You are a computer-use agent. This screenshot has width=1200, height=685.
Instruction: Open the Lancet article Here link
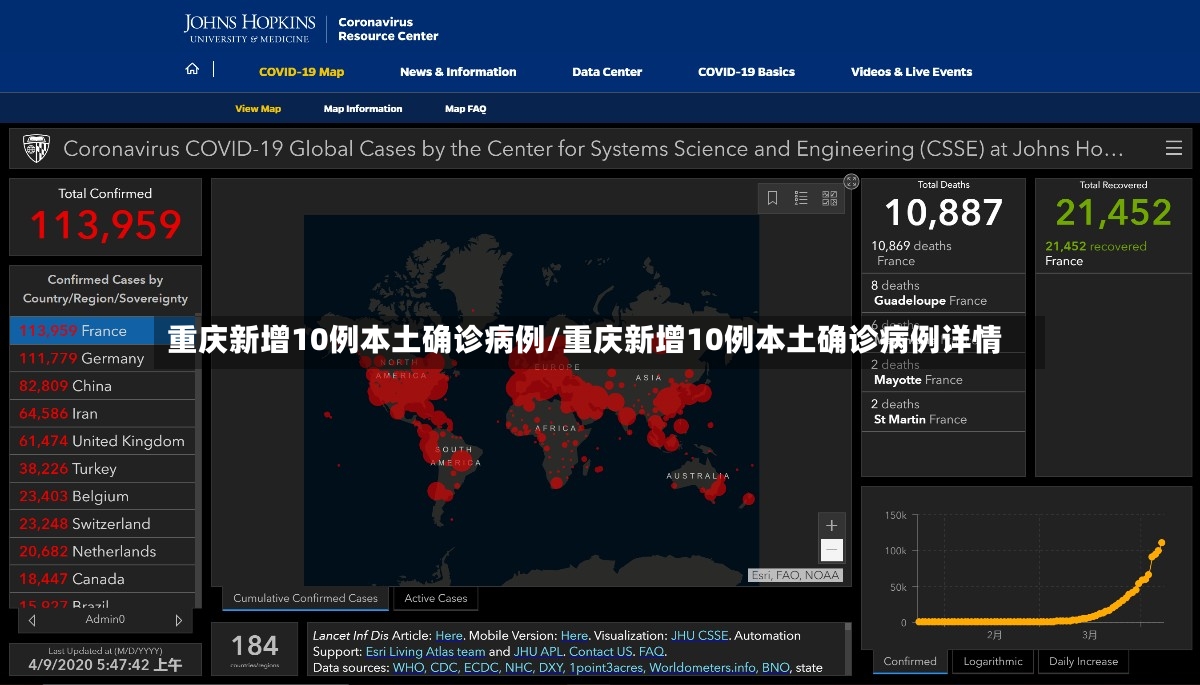(449, 635)
